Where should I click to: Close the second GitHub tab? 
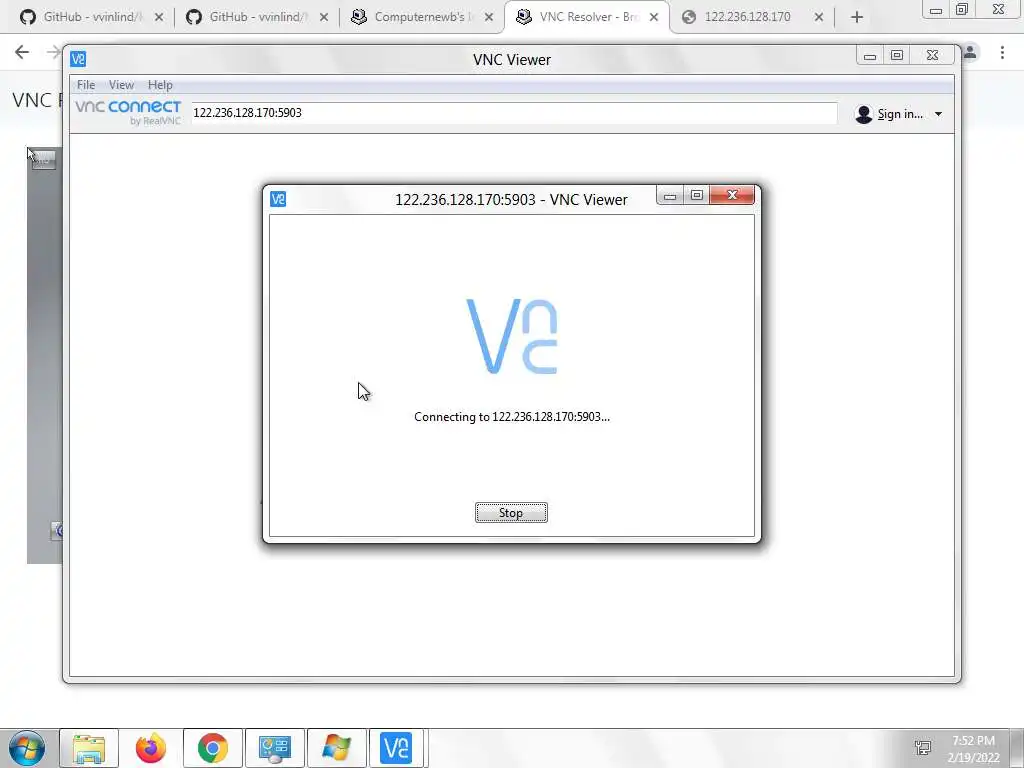pos(324,18)
